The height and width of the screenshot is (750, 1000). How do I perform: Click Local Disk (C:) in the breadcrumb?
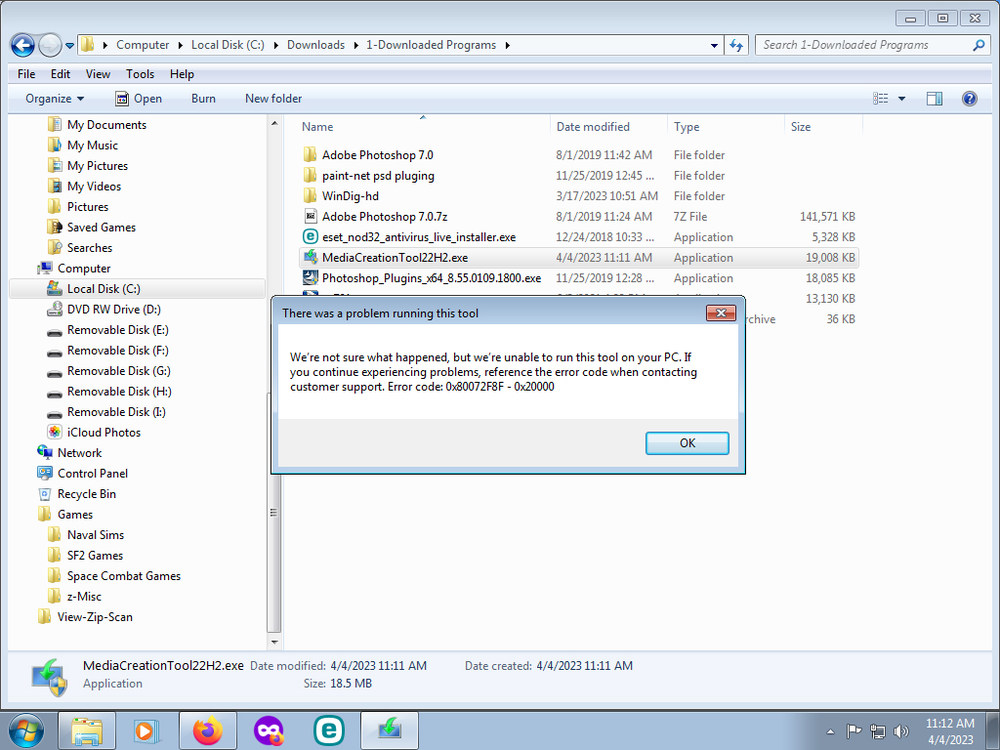coord(228,45)
